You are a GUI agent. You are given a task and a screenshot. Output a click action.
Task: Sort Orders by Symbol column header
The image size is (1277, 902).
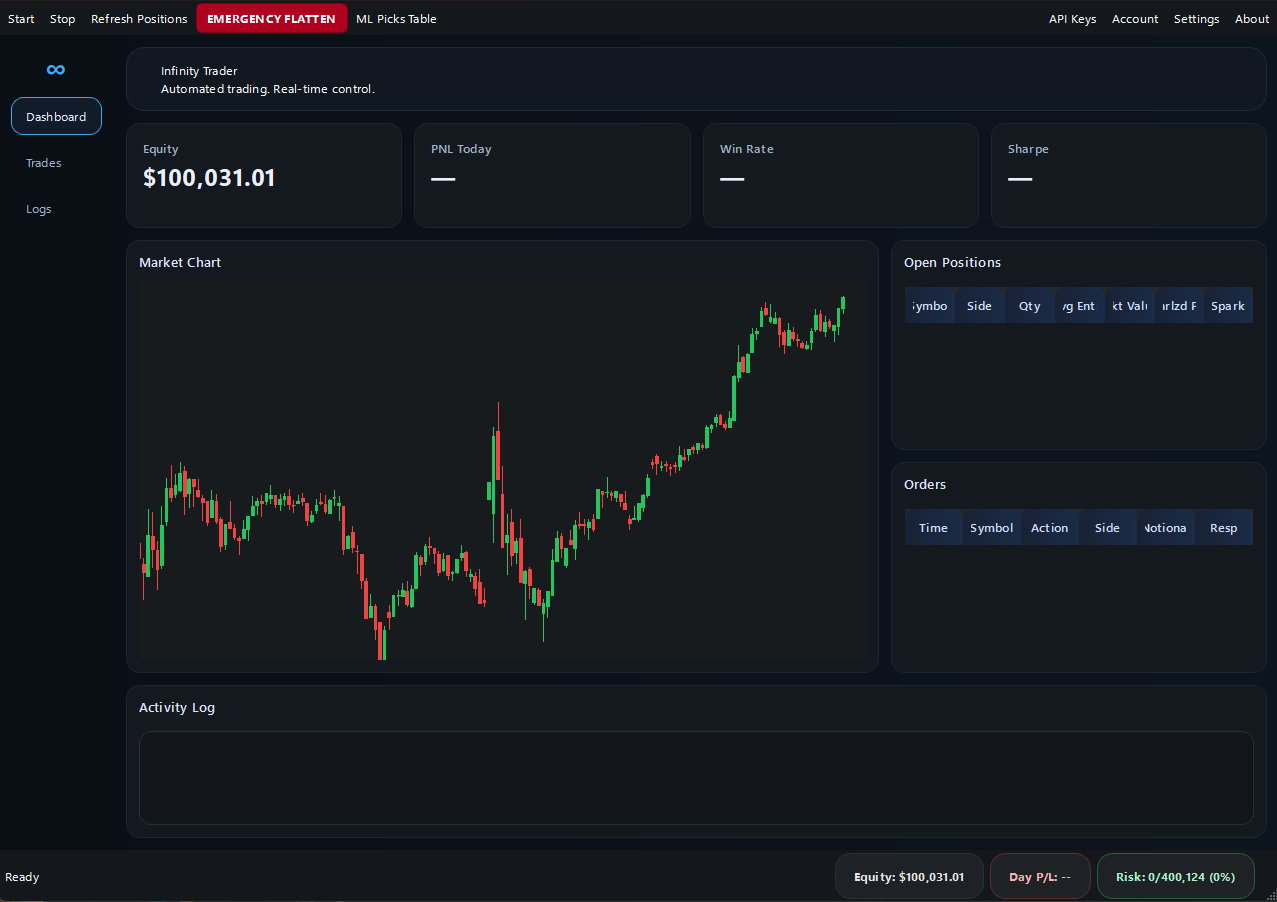click(991, 528)
